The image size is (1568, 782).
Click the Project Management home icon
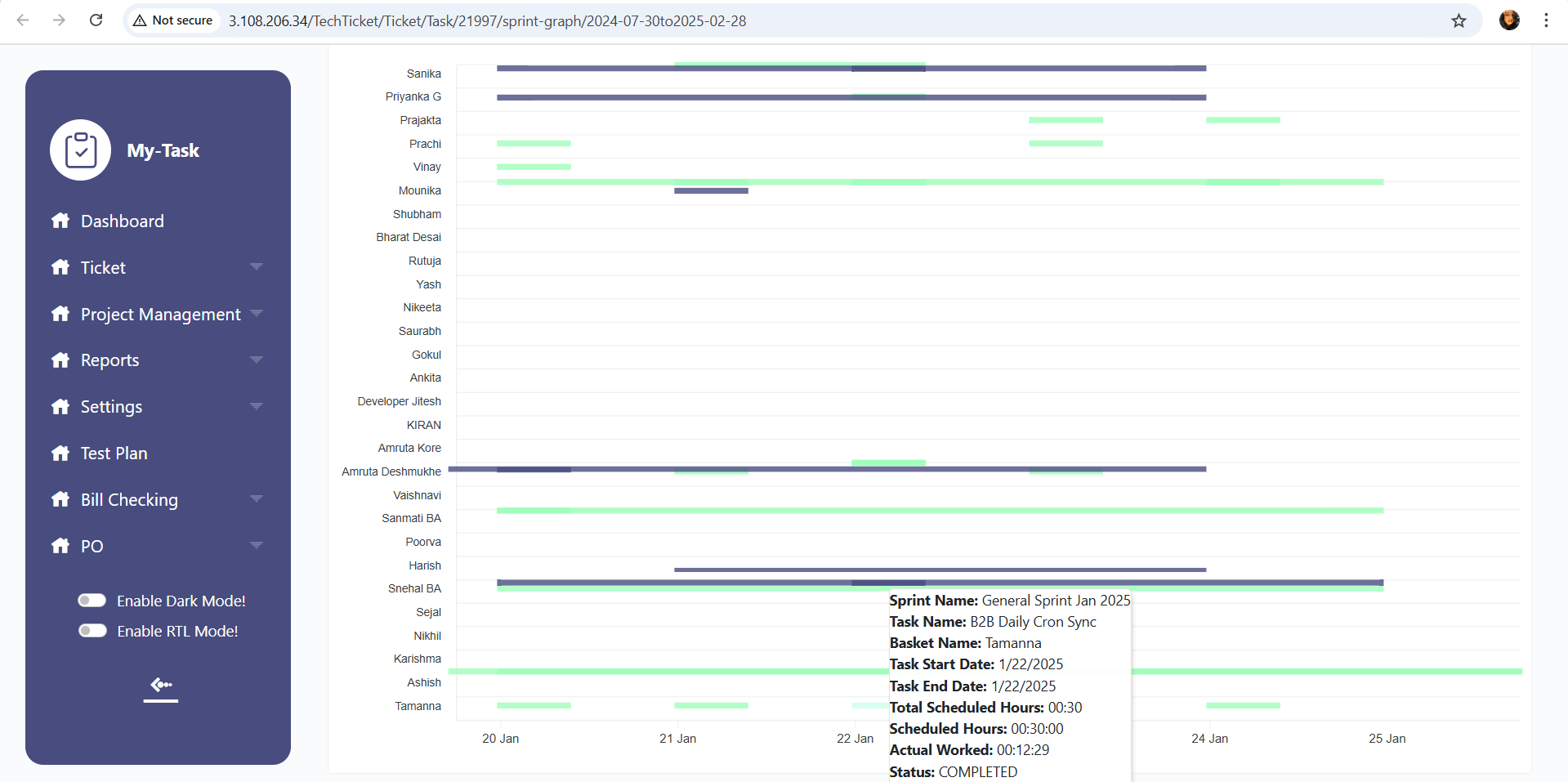click(x=60, y=314)
